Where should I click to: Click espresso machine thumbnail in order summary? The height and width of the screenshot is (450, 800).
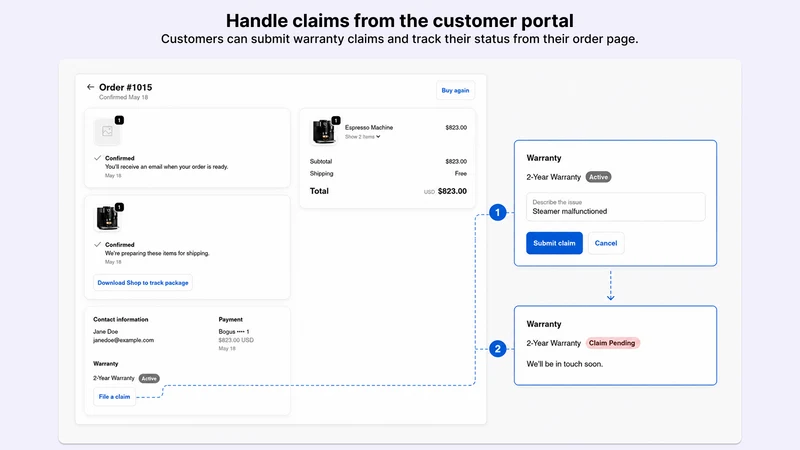323,131
